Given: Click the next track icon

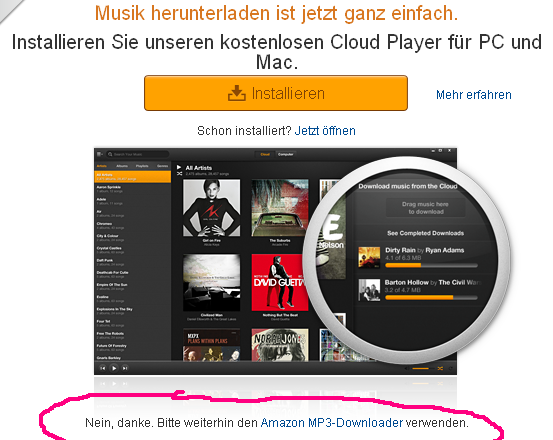Looking at the screenshot, I should (x=125, y=368).
